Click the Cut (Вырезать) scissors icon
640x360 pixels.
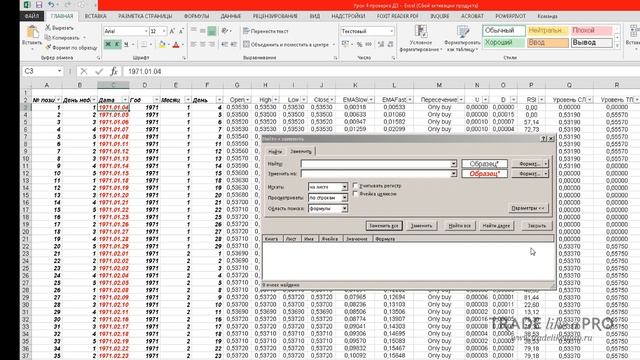[48, 28]
